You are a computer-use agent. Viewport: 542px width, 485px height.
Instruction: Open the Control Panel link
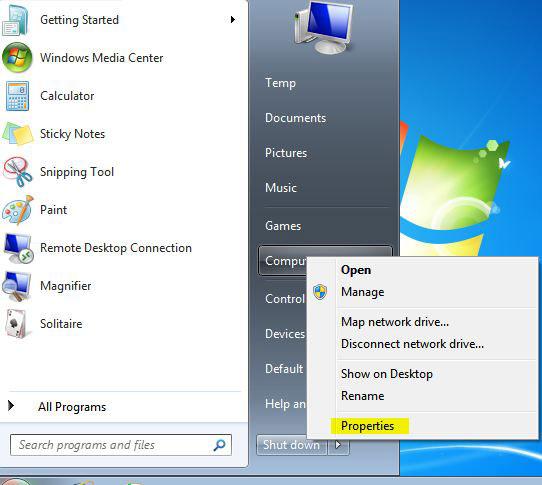285,299
